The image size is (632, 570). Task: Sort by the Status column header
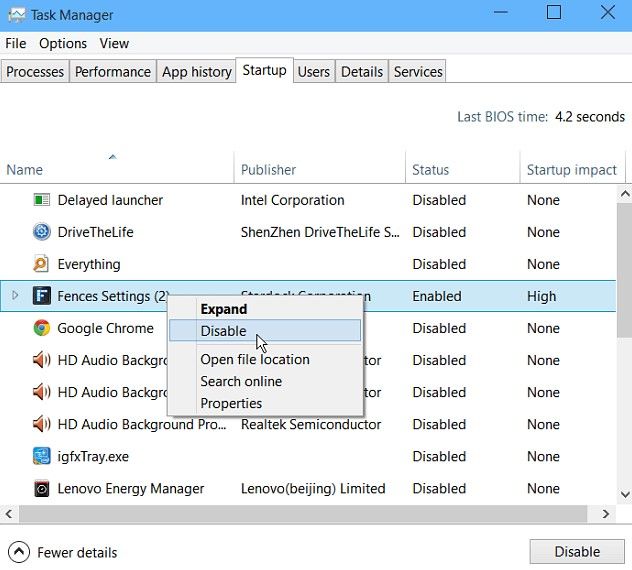[463, 169]
